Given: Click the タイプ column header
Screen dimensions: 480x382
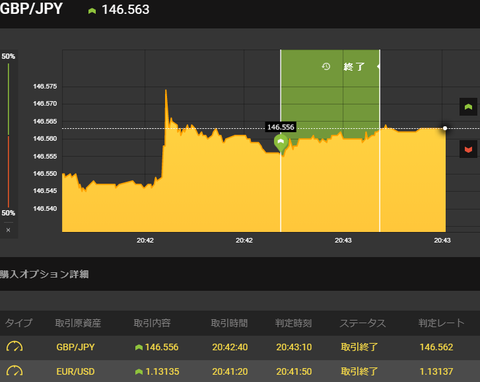Looking at the screenshot, I should 19,323.
